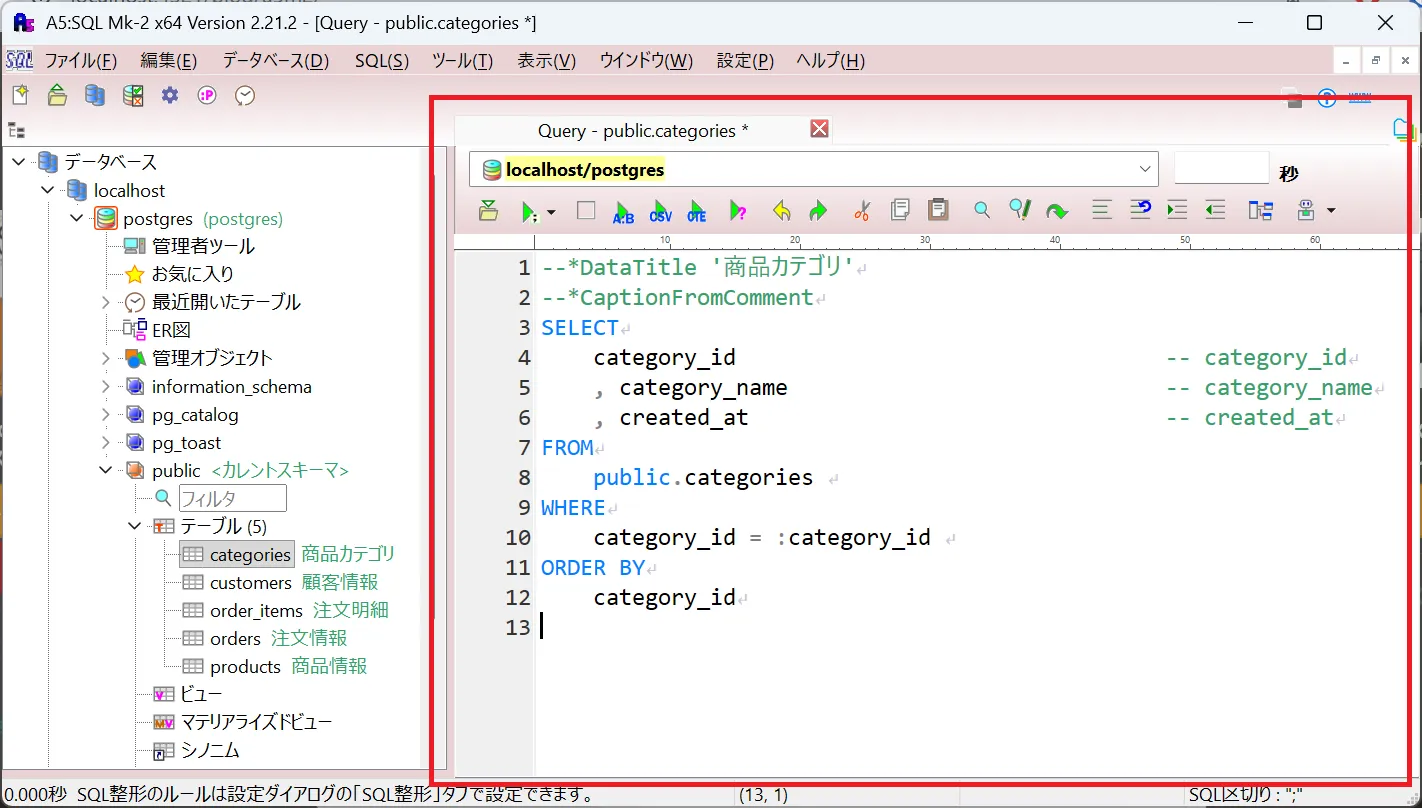Viewport: 1422px width, 808px height.
Task: Open the SQL(S) menu
Action: [x=382, y=61]
